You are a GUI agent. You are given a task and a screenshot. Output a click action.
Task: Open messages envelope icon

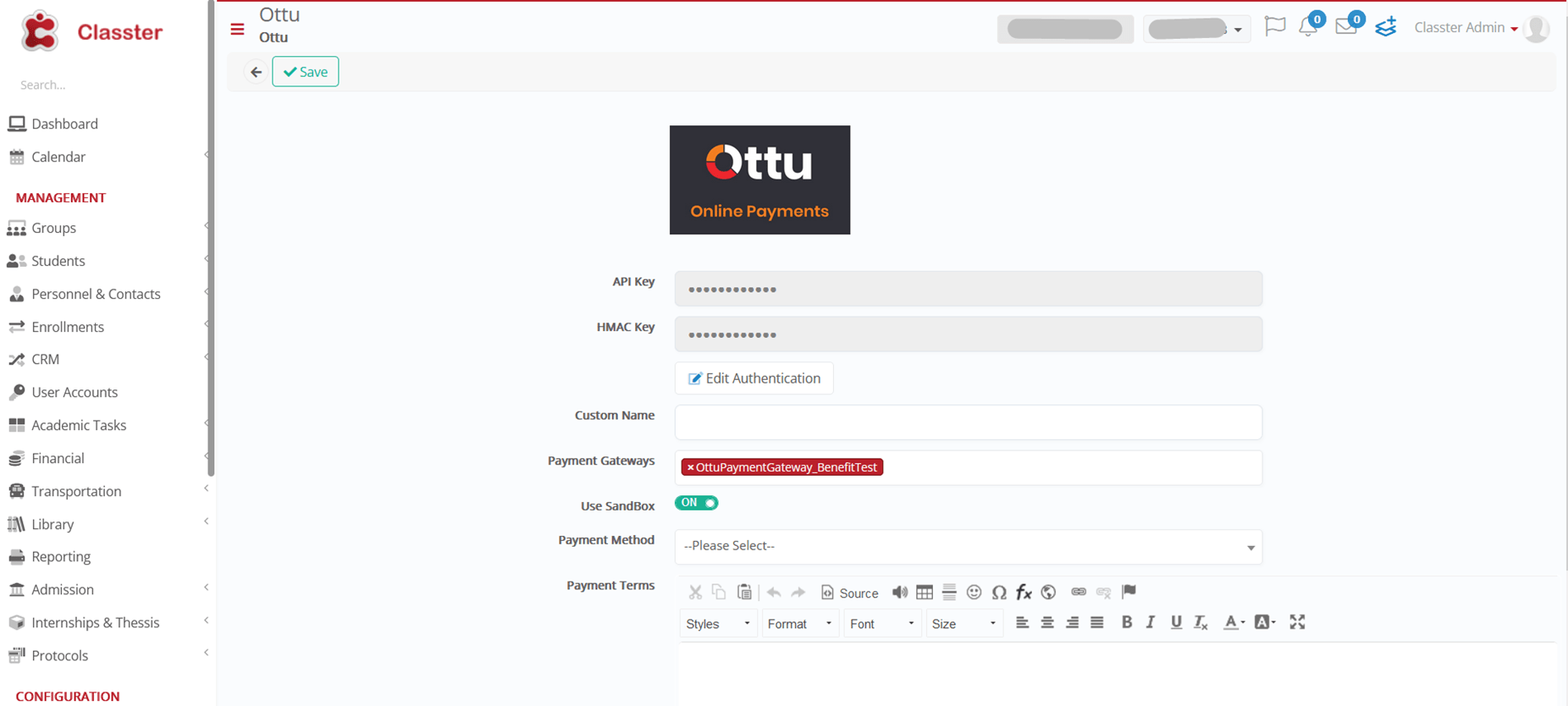pyautogui.click(x=1345, y=27)
